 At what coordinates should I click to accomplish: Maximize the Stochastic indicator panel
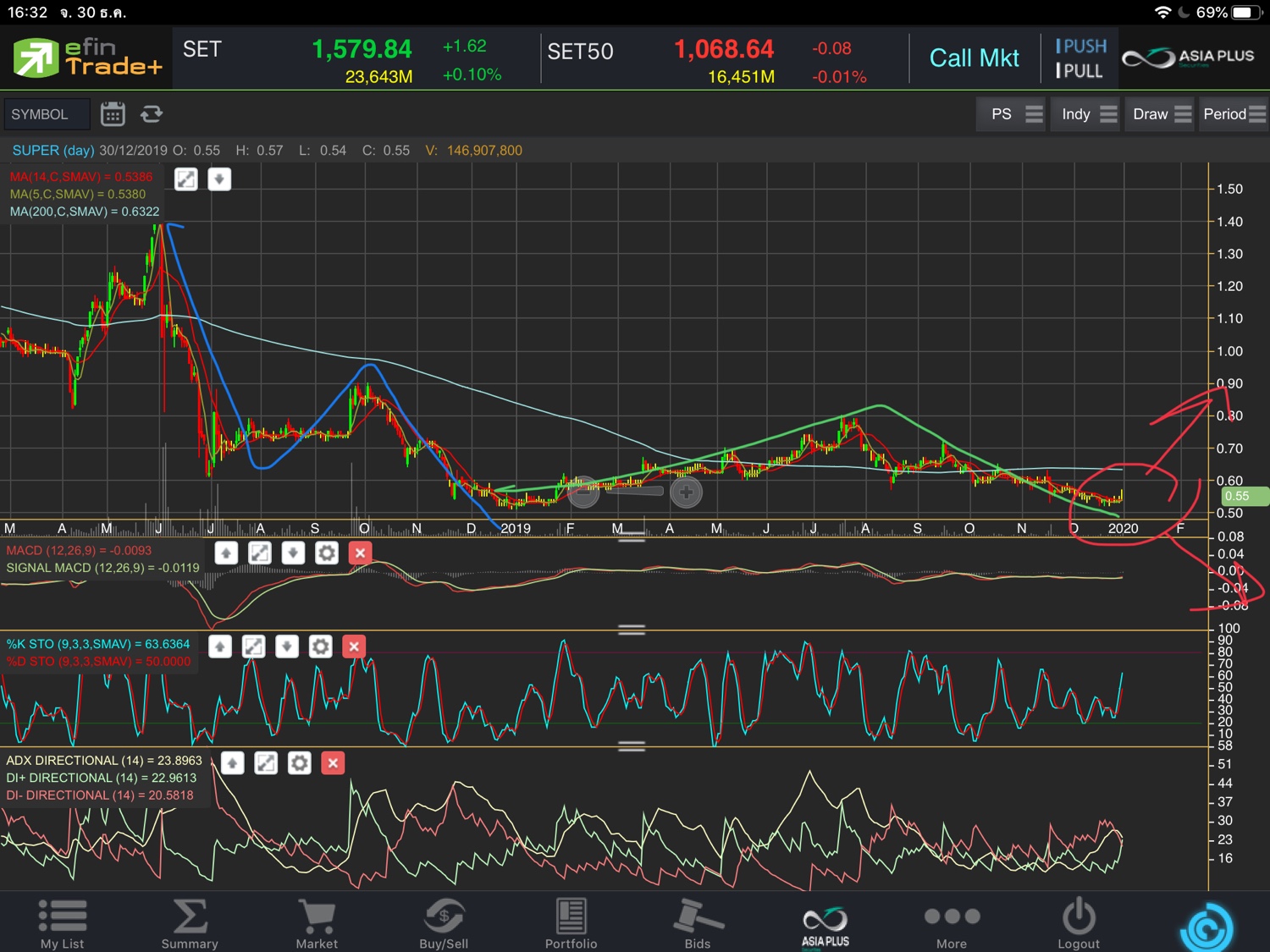tap(253, 647)
